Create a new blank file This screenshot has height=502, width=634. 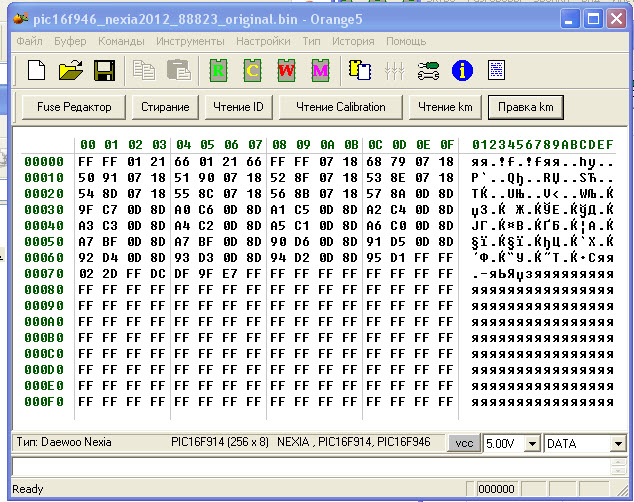click(x=36, y=70)
